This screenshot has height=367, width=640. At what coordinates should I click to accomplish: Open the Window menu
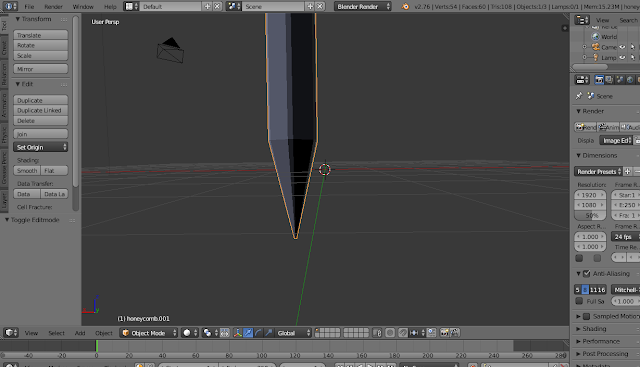[83, 7]
